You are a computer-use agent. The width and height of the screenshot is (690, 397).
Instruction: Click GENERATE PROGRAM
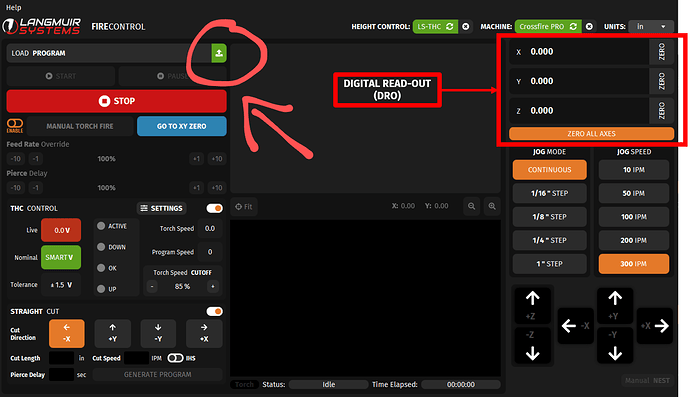tap(158, 375)
